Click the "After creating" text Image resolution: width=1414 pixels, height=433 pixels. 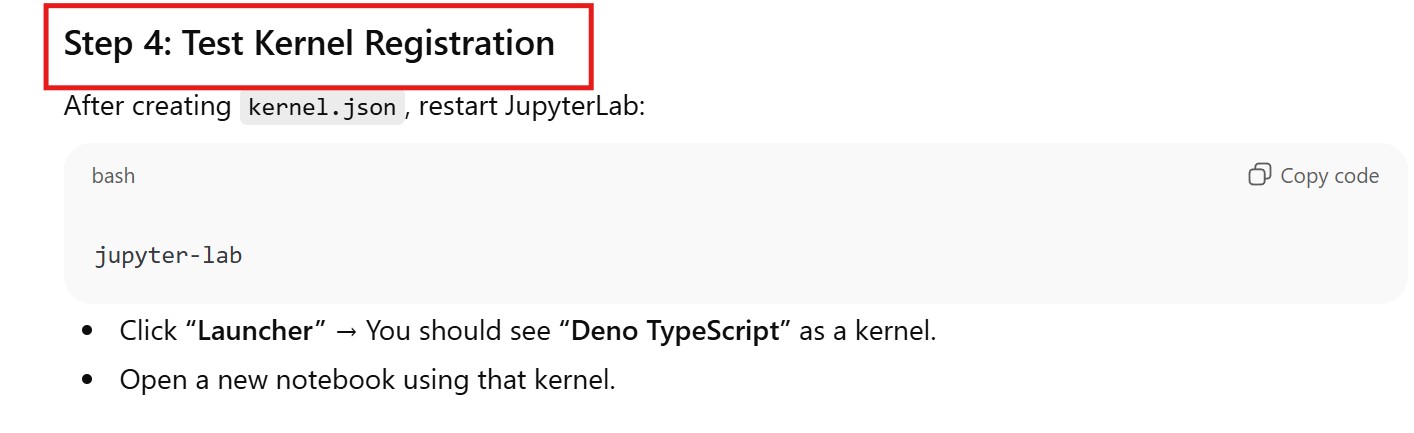pyautogui.click(x=147, y=106)
